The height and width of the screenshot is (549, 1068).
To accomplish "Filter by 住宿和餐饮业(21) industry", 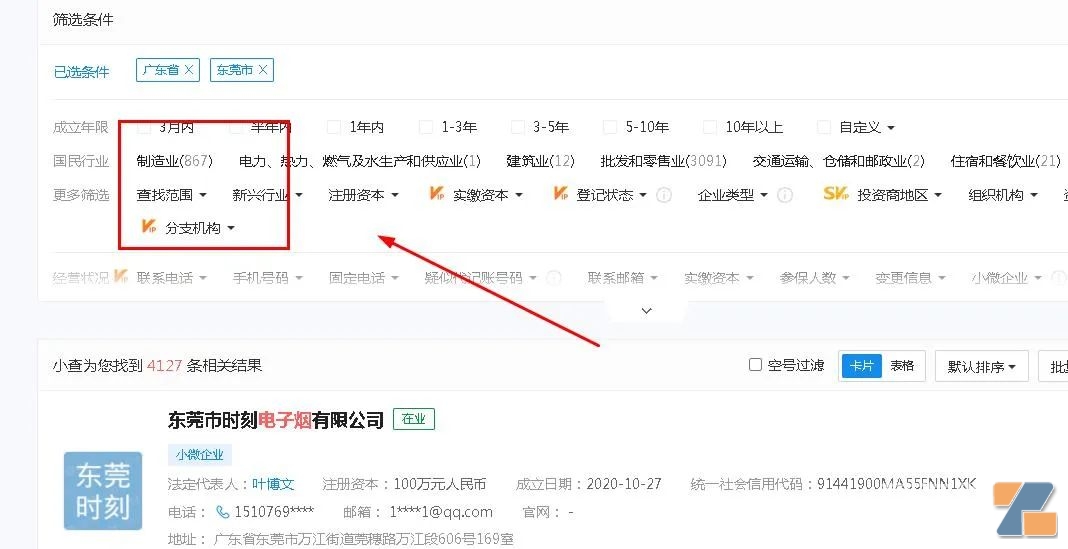I will tap(1006, 161).
